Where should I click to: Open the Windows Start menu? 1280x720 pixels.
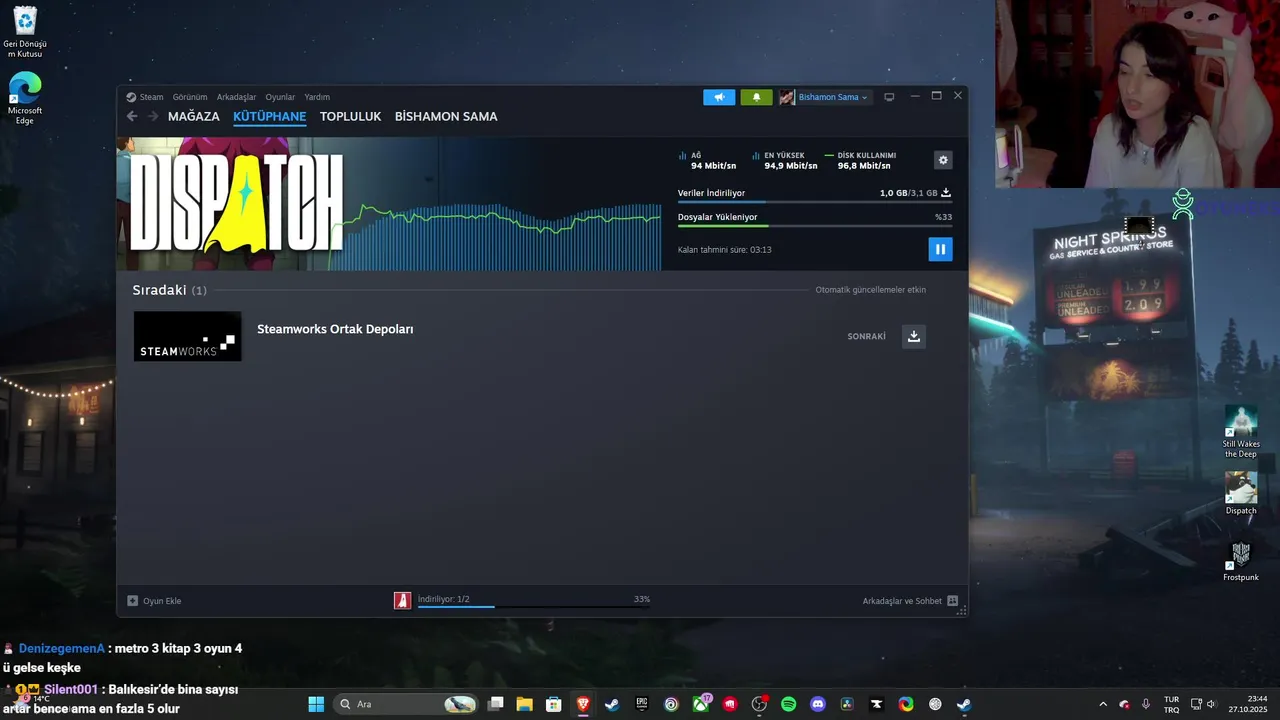316,704
